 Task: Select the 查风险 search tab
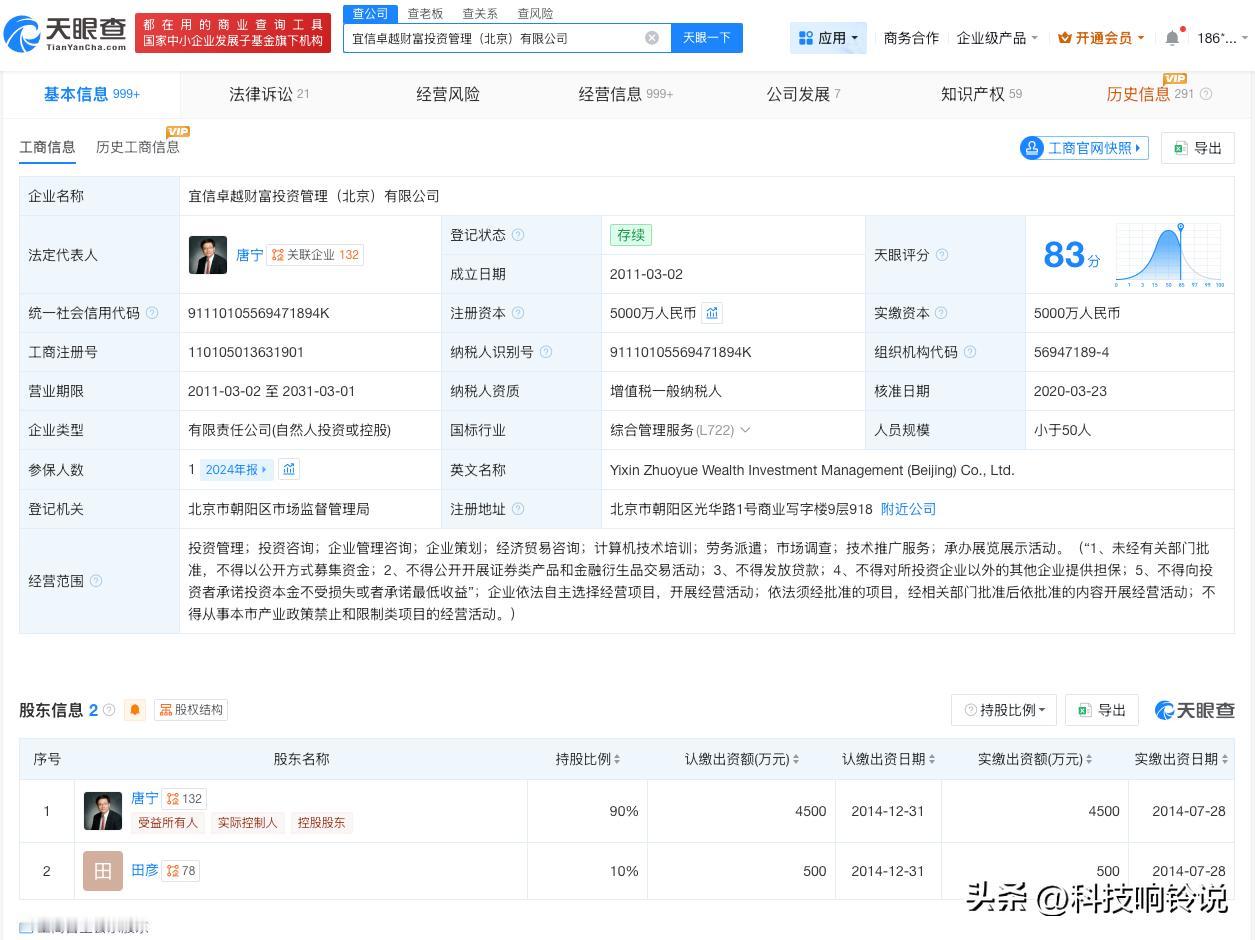coord(535,14)
